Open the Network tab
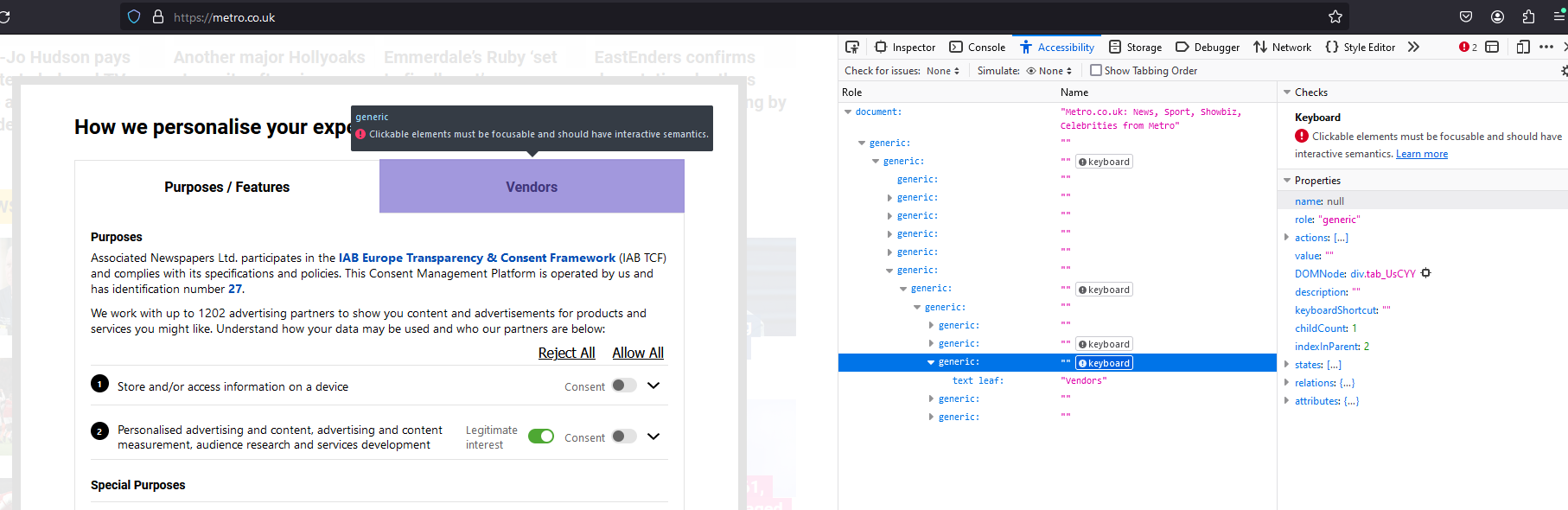1568x510 pixels. click(1282, 48)
